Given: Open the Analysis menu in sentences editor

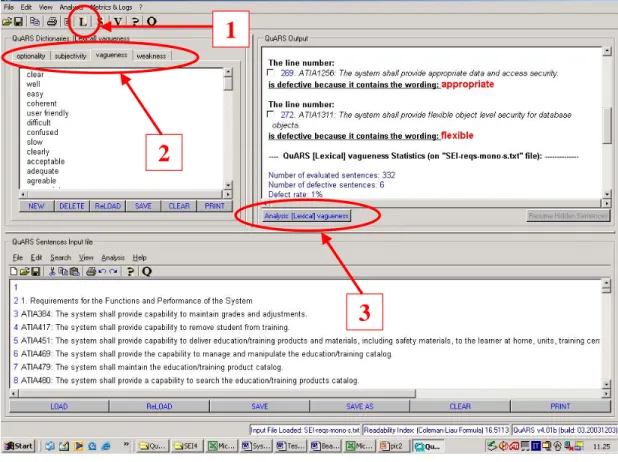Looking at the screenshot, I should [113, 257].
